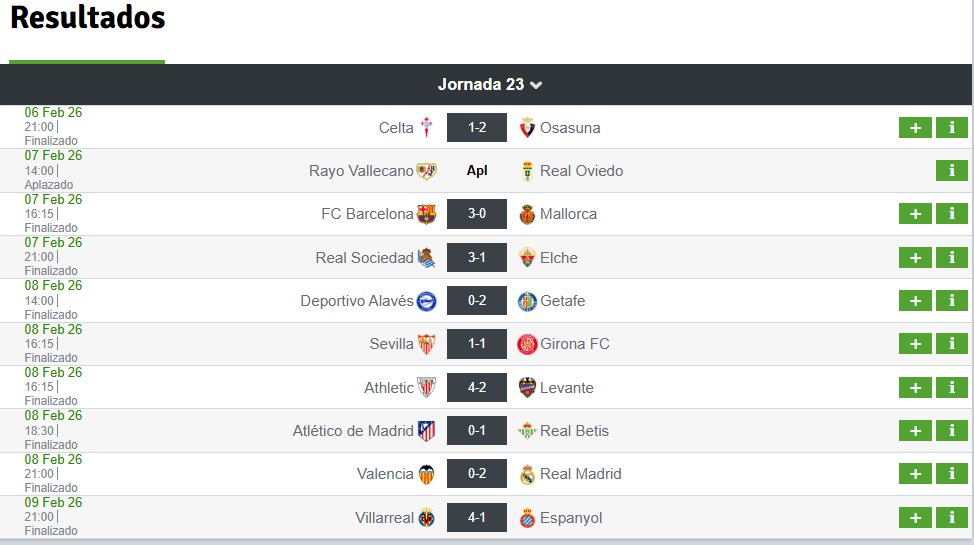Expand details for Celta vs Osasuna match
974x545 pixels.
915,128
